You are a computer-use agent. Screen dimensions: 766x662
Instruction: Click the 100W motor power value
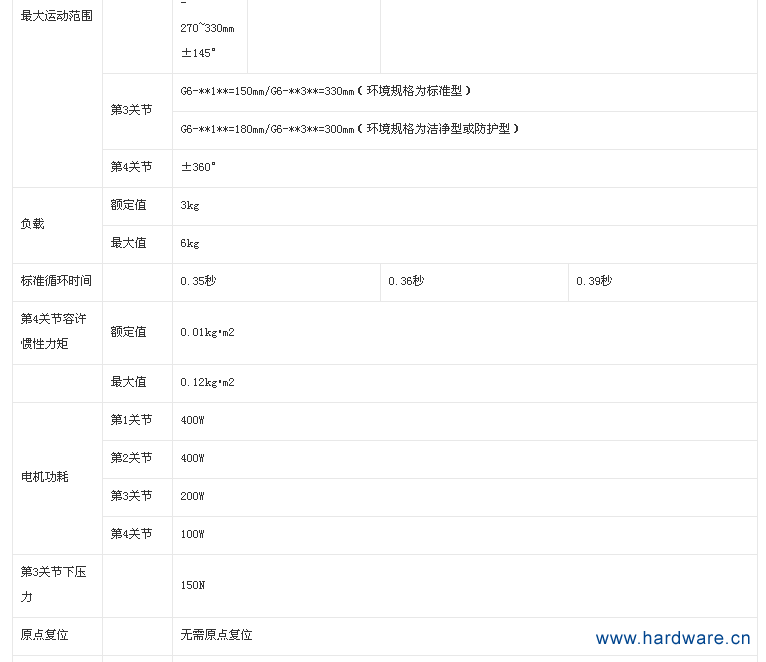(192, 534)
